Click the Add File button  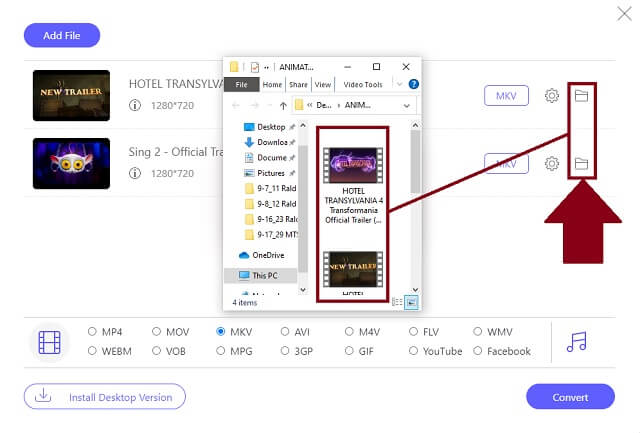pos(62,36)
